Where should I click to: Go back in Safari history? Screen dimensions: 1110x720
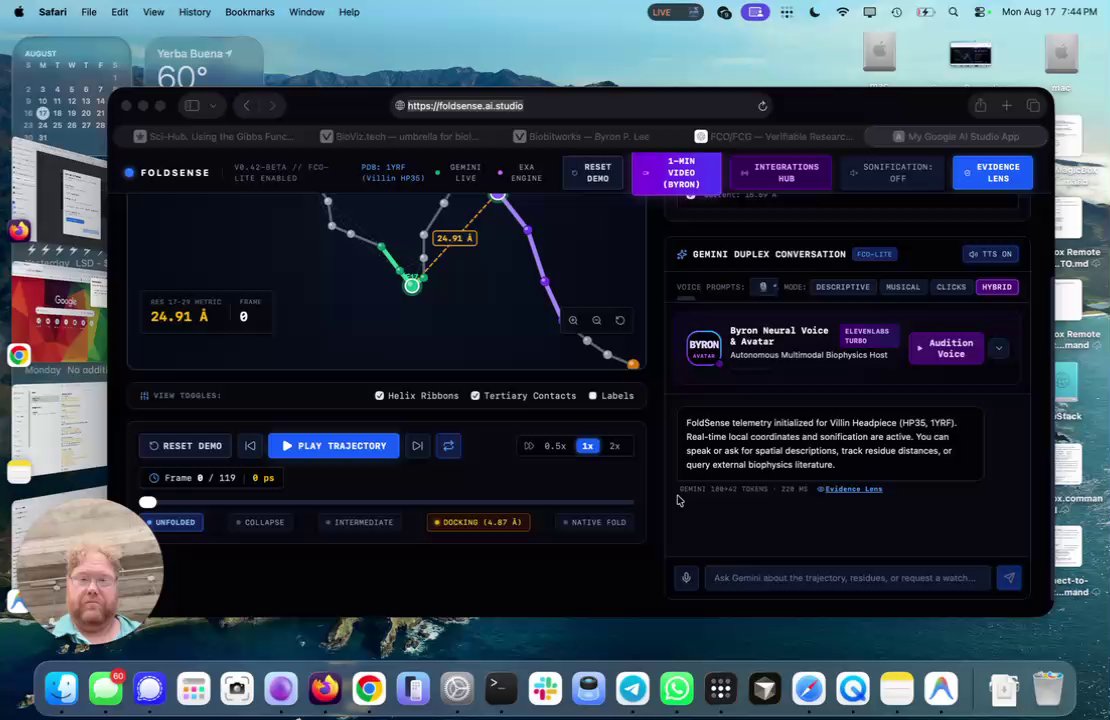pos(246,106)
